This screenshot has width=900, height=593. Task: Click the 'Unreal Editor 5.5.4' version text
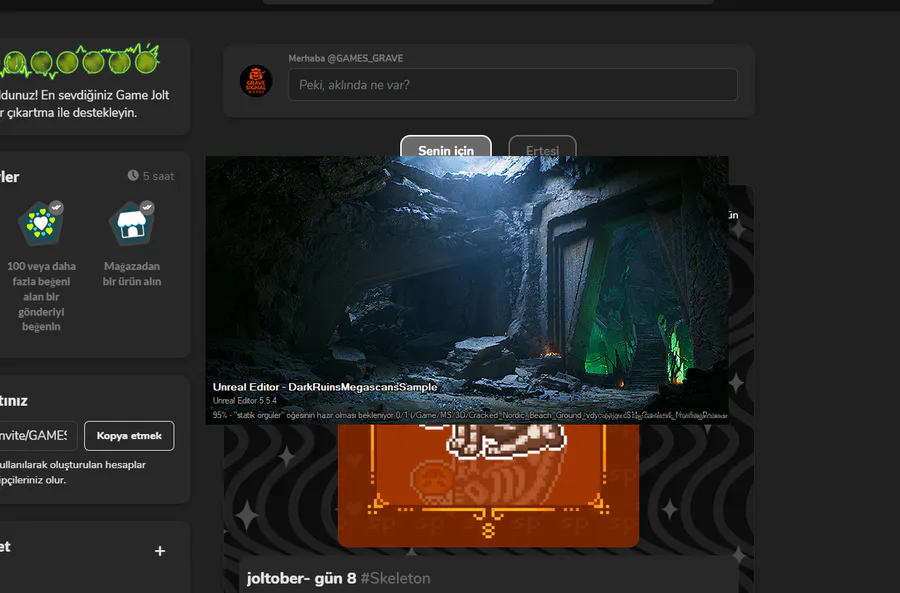245,401
